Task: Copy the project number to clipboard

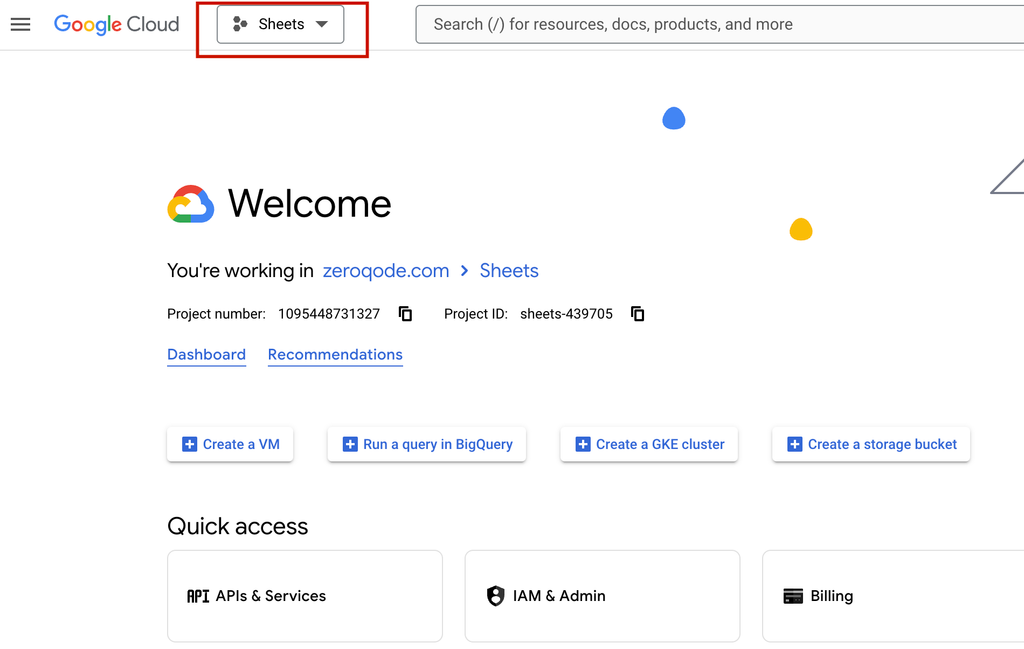Action: click(x=406, y=314)
